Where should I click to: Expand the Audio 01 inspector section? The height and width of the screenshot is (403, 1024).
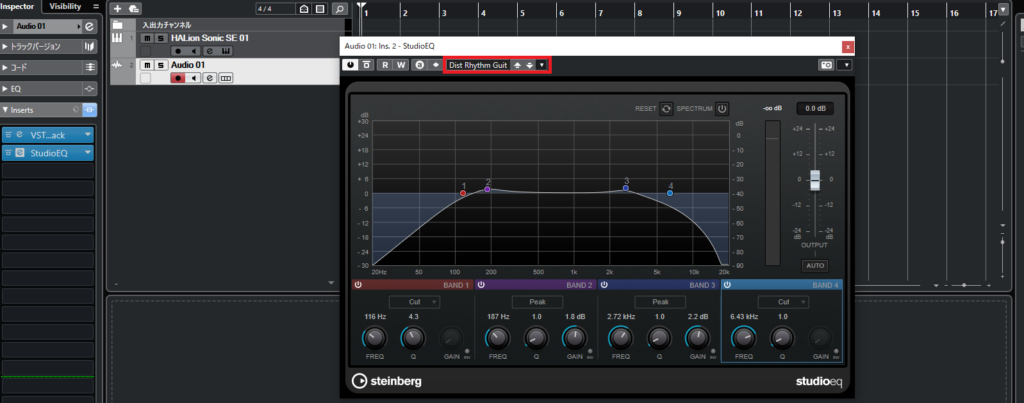click(x=5, y=26)
